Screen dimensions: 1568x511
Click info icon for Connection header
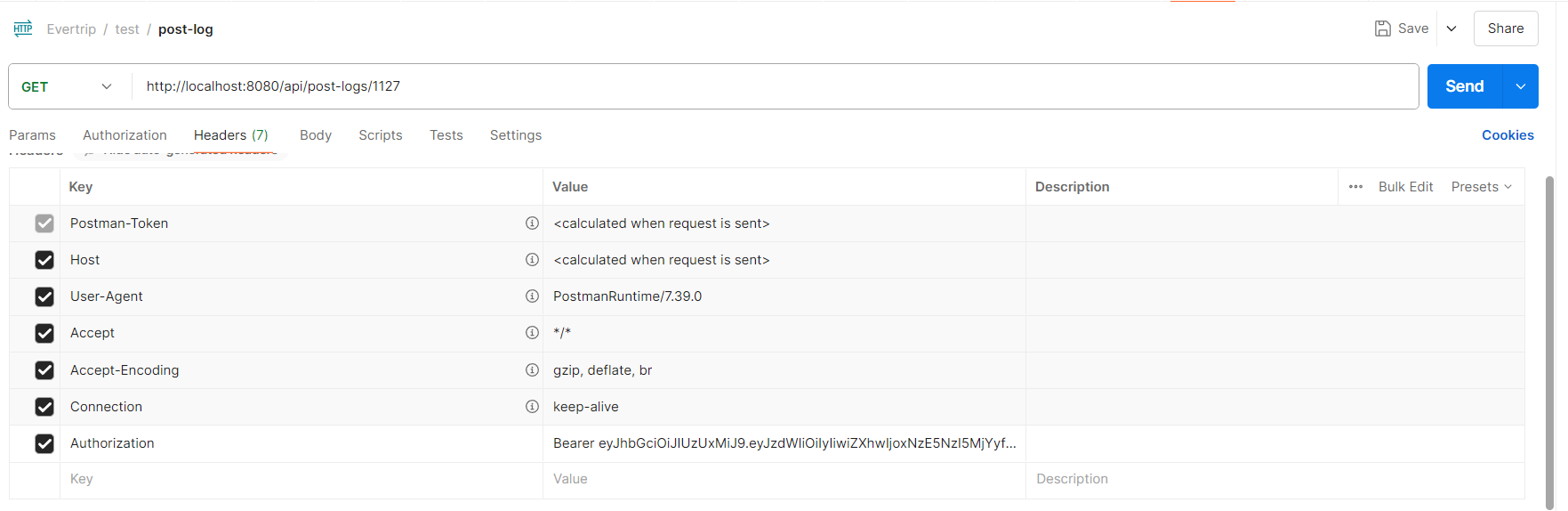[x=532, y=407]
